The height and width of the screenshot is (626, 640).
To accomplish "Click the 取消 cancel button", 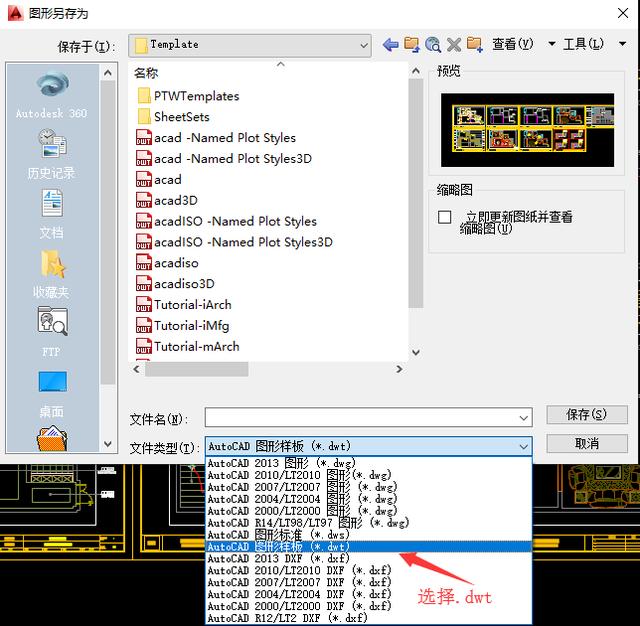I will pyautogui.click(x=587, y=443).
